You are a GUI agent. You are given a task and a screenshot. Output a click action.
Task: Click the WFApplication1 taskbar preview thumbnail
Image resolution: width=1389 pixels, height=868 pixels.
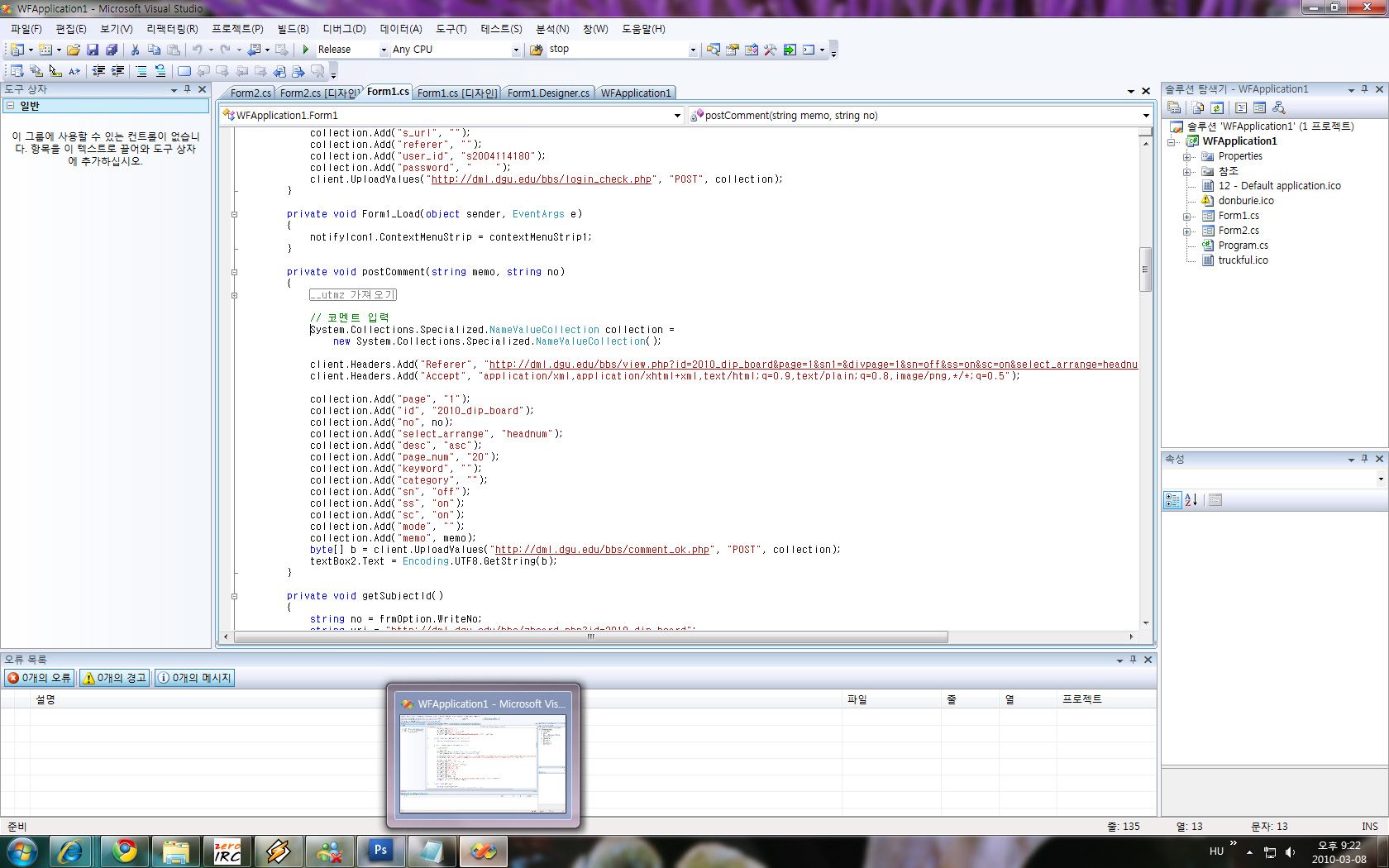483,756
